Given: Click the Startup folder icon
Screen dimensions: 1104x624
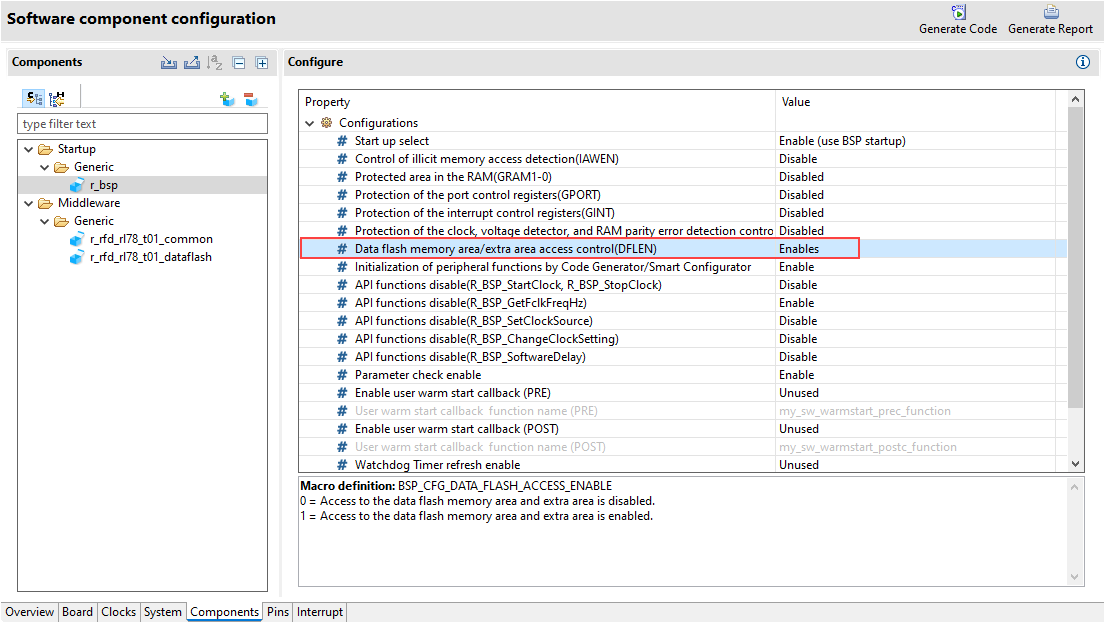Looking at the screenshot, I should pyautogui.click(x=46, y=149).
